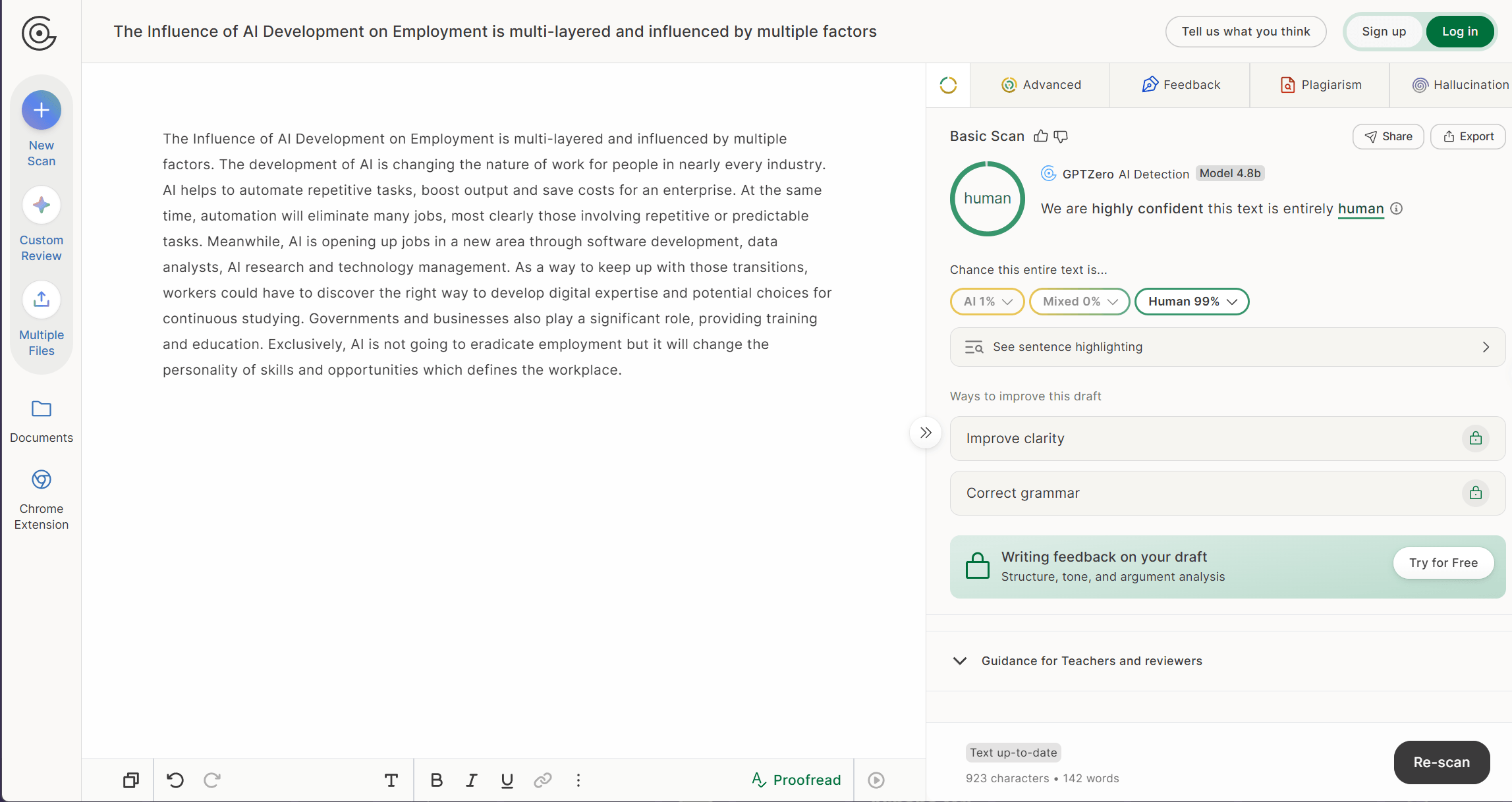Viewport: 1512px width, 802px height.
Task: Open Correct grammar suggestion
Action: (1227, 493)
